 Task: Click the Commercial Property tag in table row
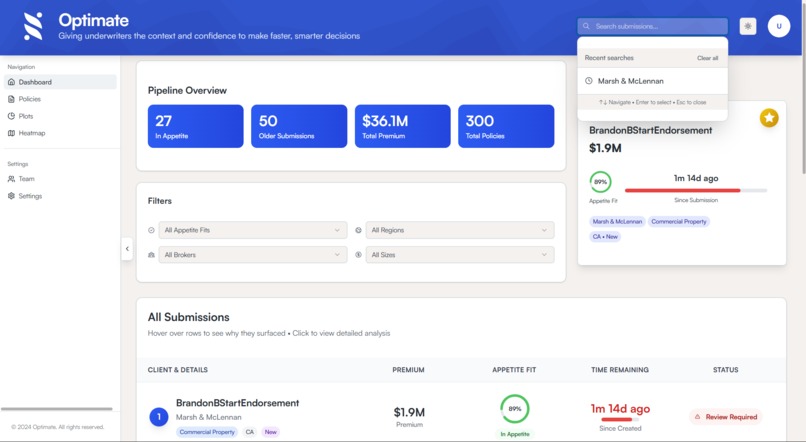tap(207, 432)
